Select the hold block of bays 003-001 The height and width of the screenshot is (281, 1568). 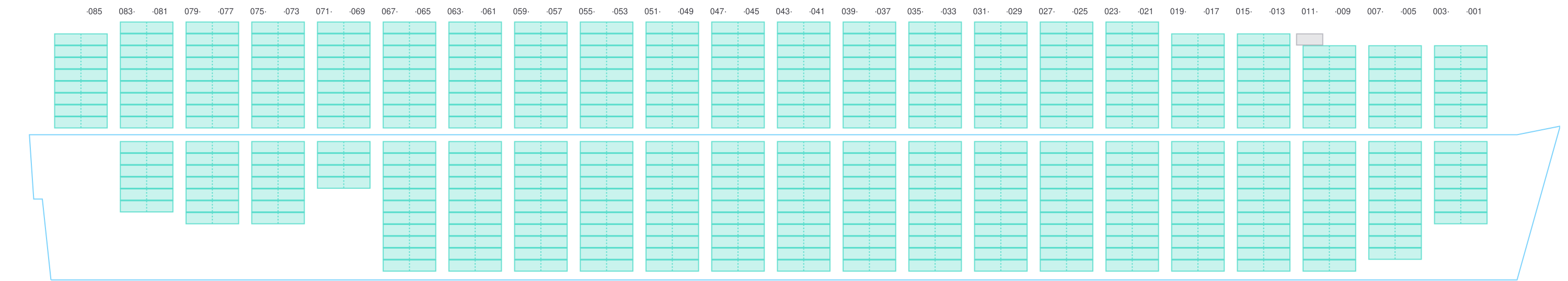point(1460,182)
